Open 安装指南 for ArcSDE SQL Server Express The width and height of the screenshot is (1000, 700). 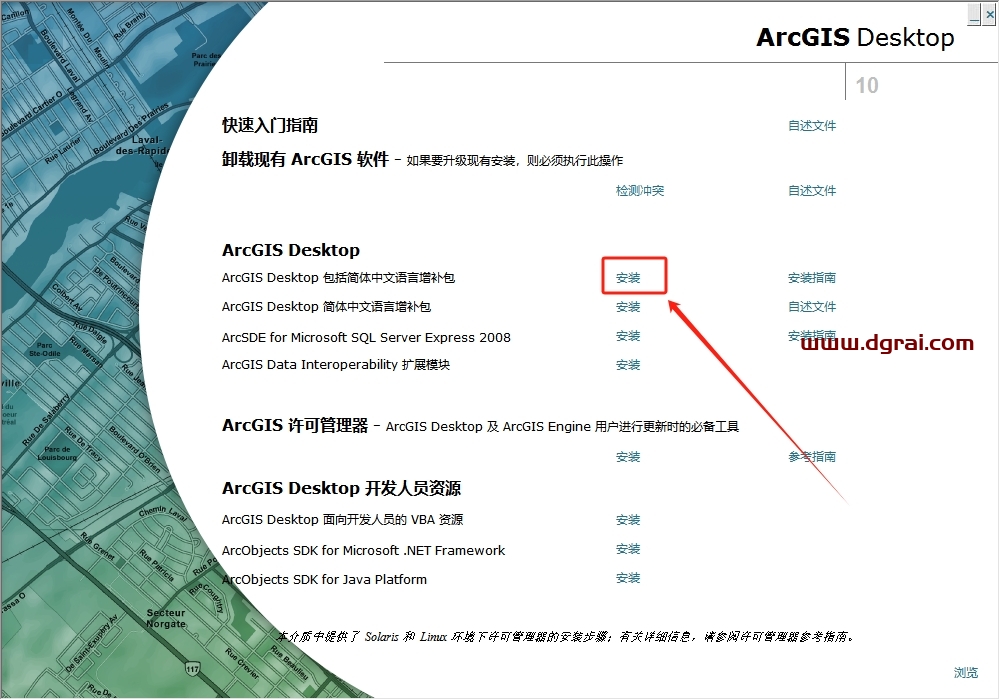click(812, 335)
